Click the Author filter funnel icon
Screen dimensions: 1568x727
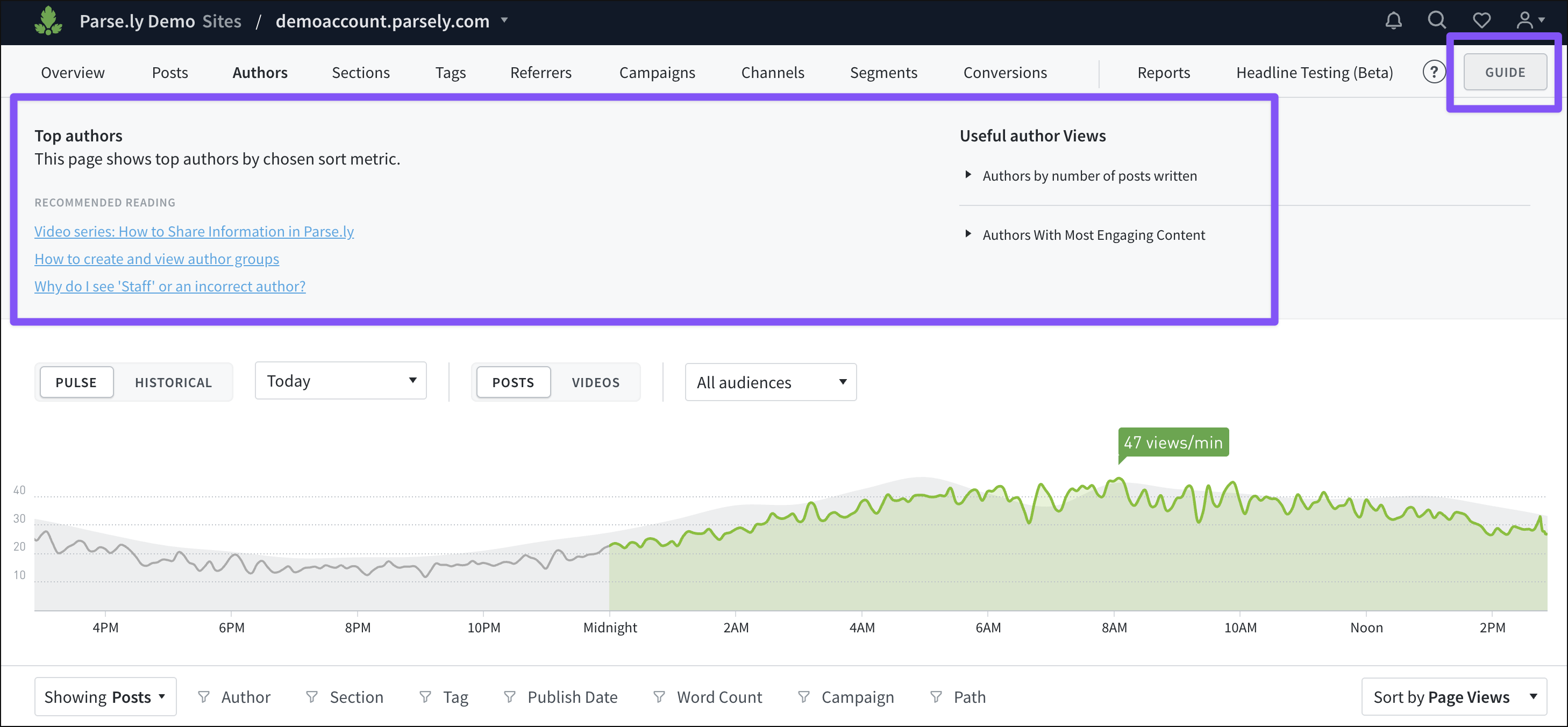(x=204, y=696)
